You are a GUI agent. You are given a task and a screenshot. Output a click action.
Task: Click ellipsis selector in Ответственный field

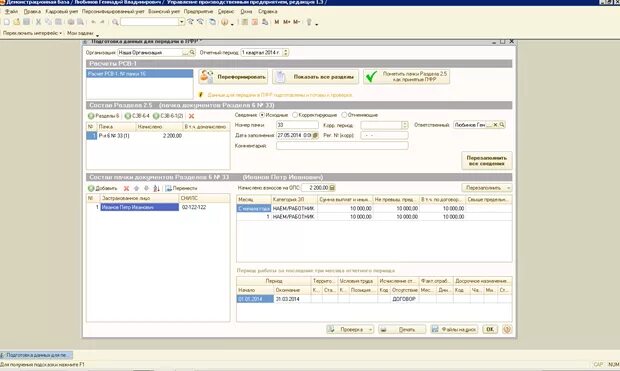click(489, 125)
